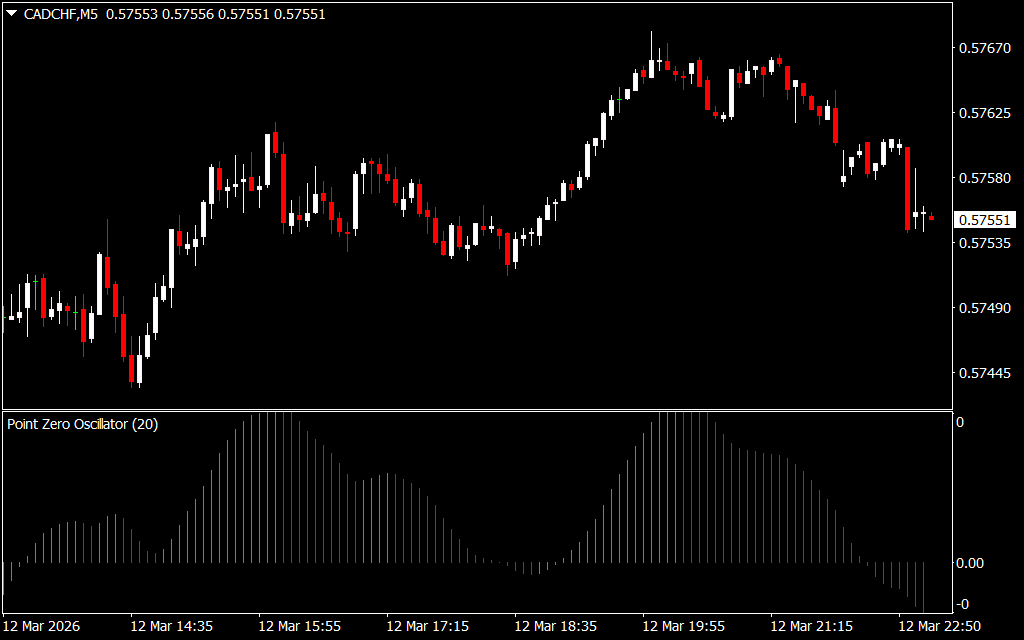Click the 12 Mar 19:55 time marker
This screenshot has width=1024, height=640.
683,626
